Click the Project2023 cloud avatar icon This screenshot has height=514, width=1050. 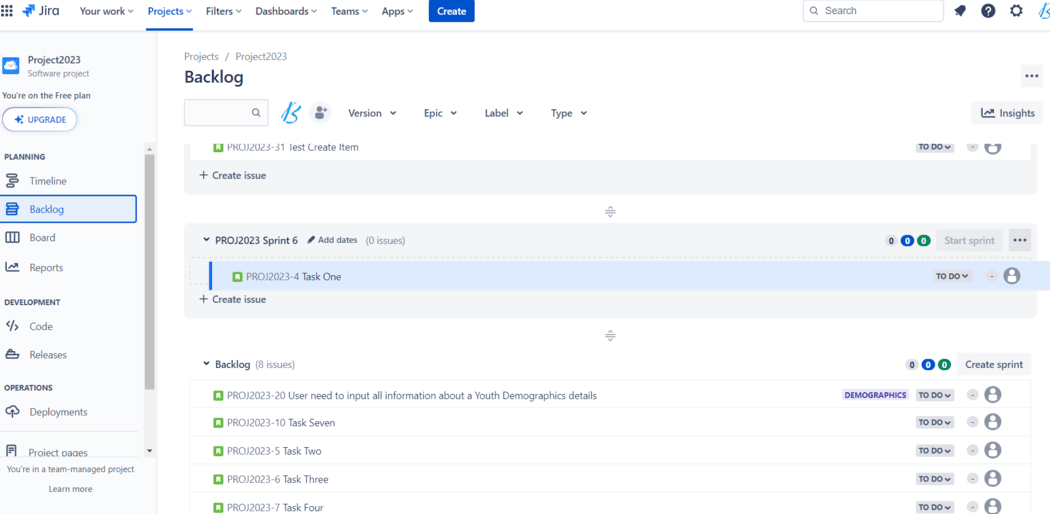11,66
